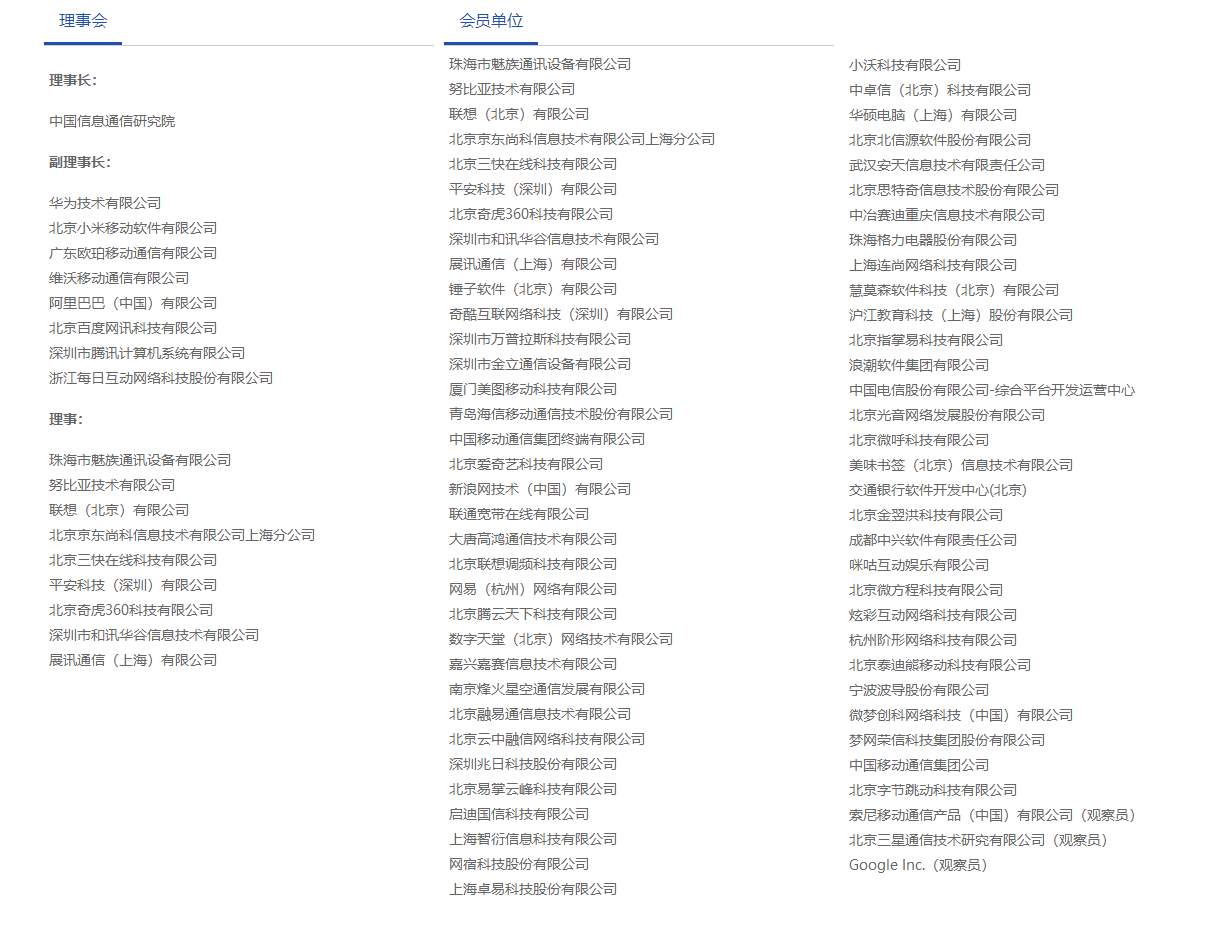Click 中卓信(北京)科技有限公司
The width and height of the screenshot is (1228, 928).
click(x=940, y=90)
